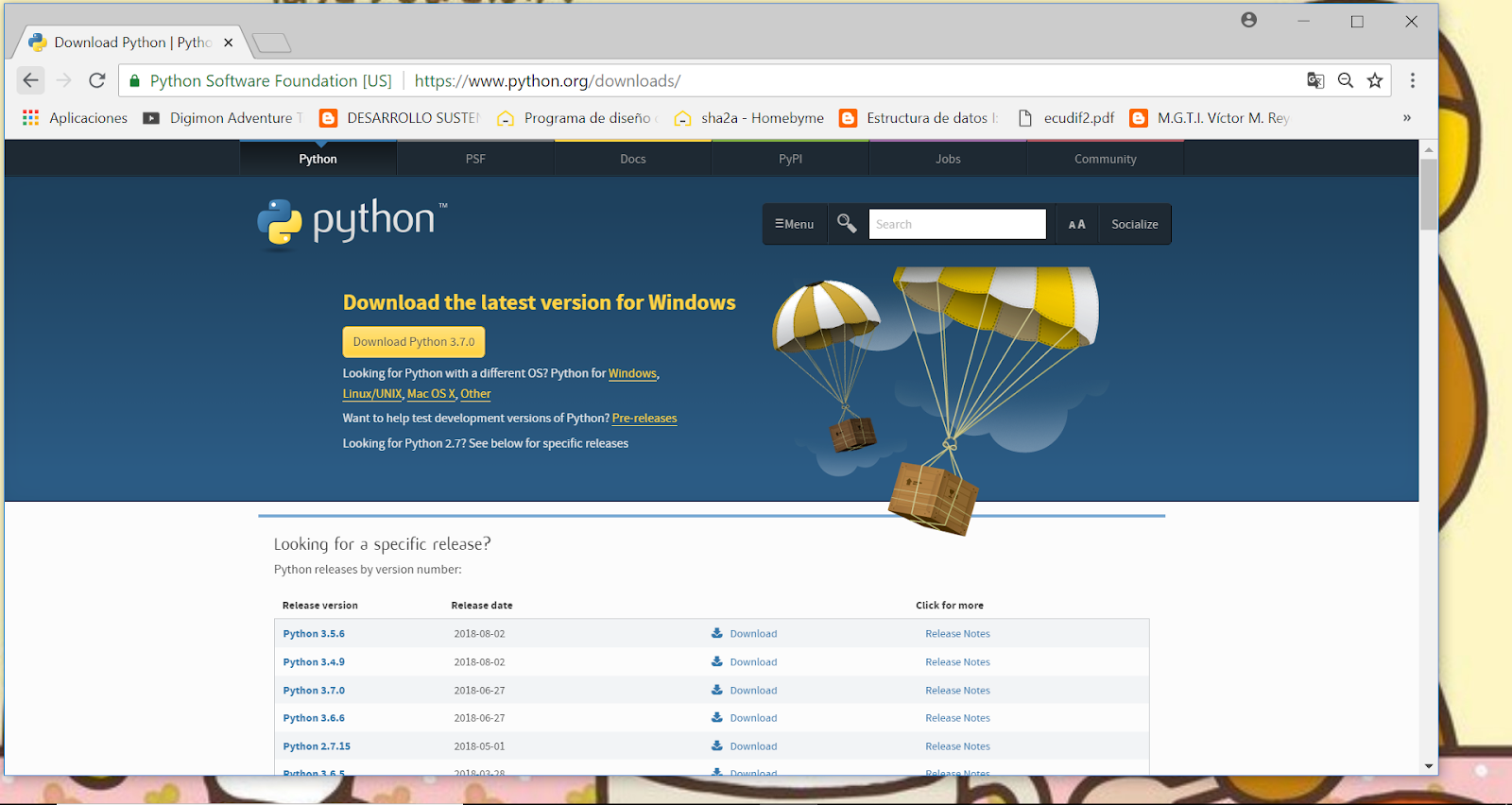Select the Python tab in top site nav
Image resolution: width=1512 pixels, height=805 pixels.
[x=318, y=159]
